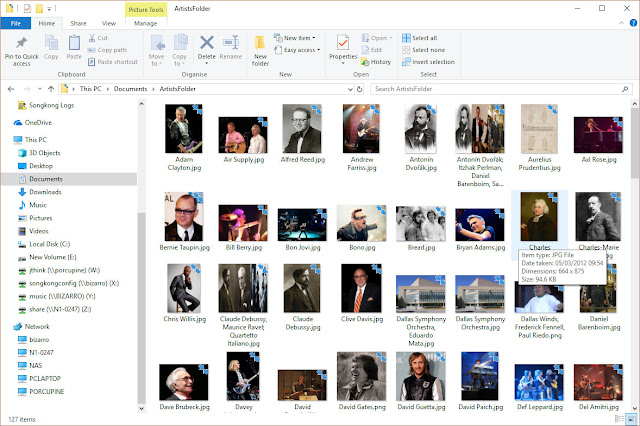
Task: Click Invert selection in ribbon
Action: 428,62
